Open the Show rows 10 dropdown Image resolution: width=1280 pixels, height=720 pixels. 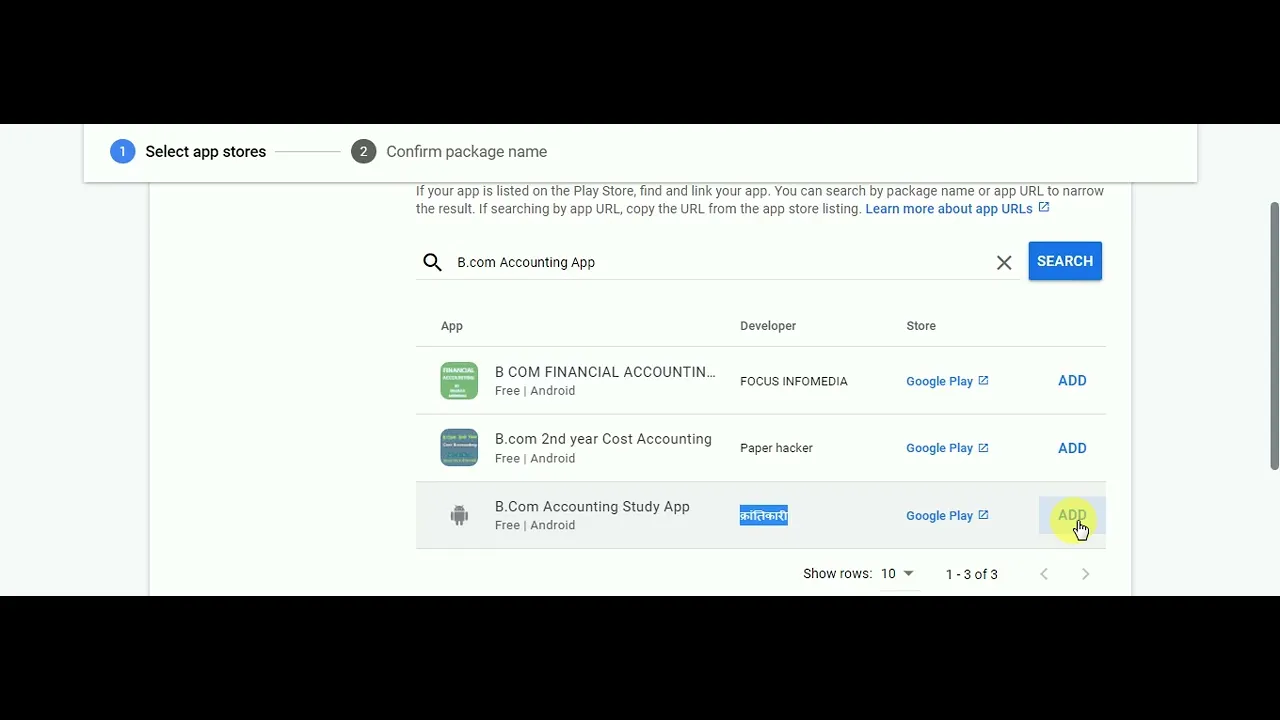tap(897, 574)
